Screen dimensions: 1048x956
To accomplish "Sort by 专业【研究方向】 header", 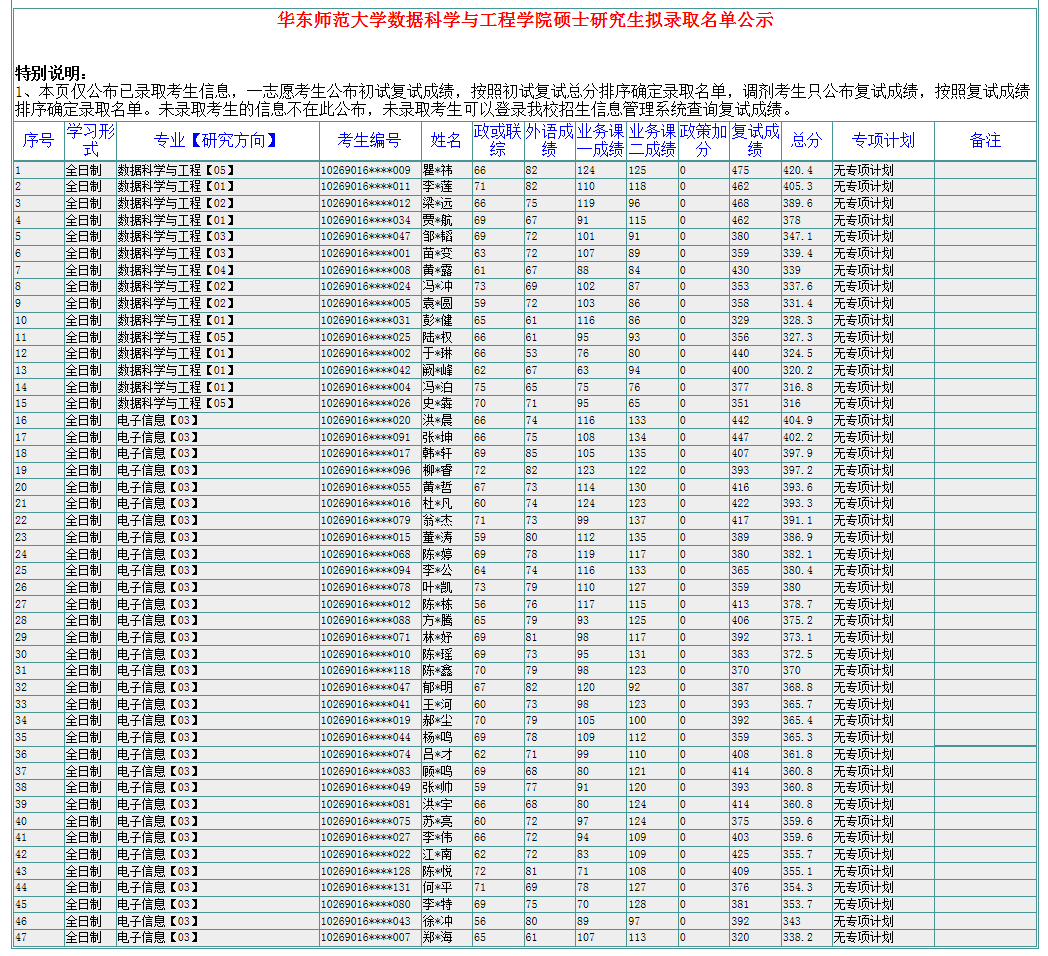I will coord(216,141).
